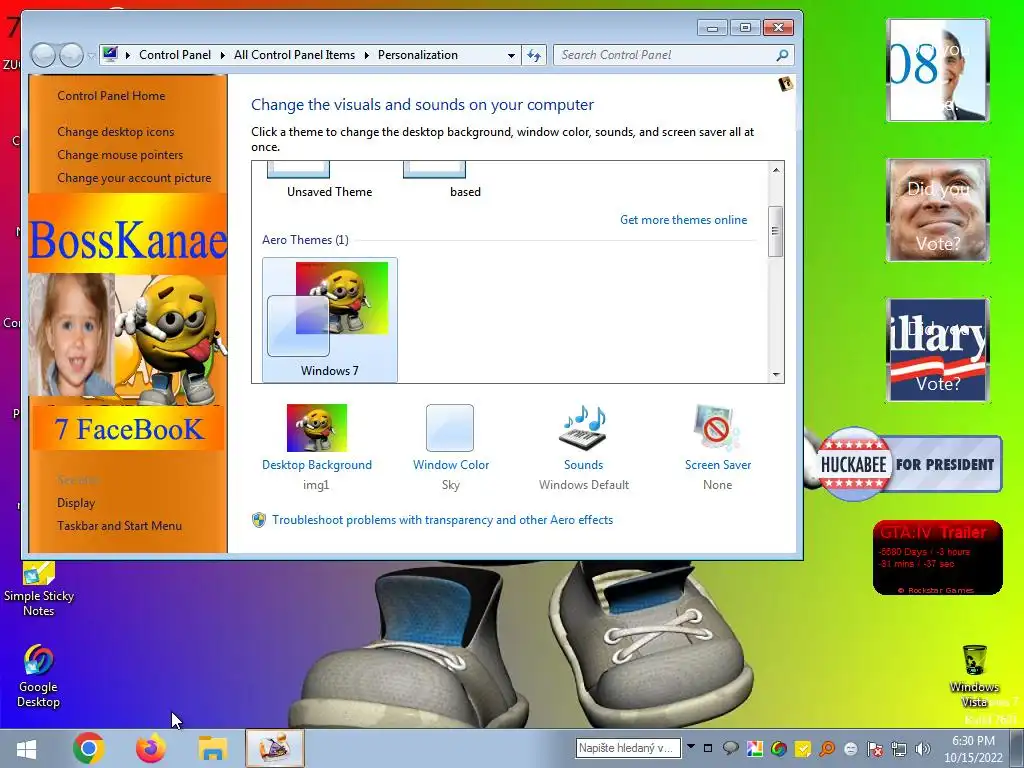1024x768 pixels.
Task: Open Simple Sticky Notes desktop icon
Action: (x=39, y=573)
